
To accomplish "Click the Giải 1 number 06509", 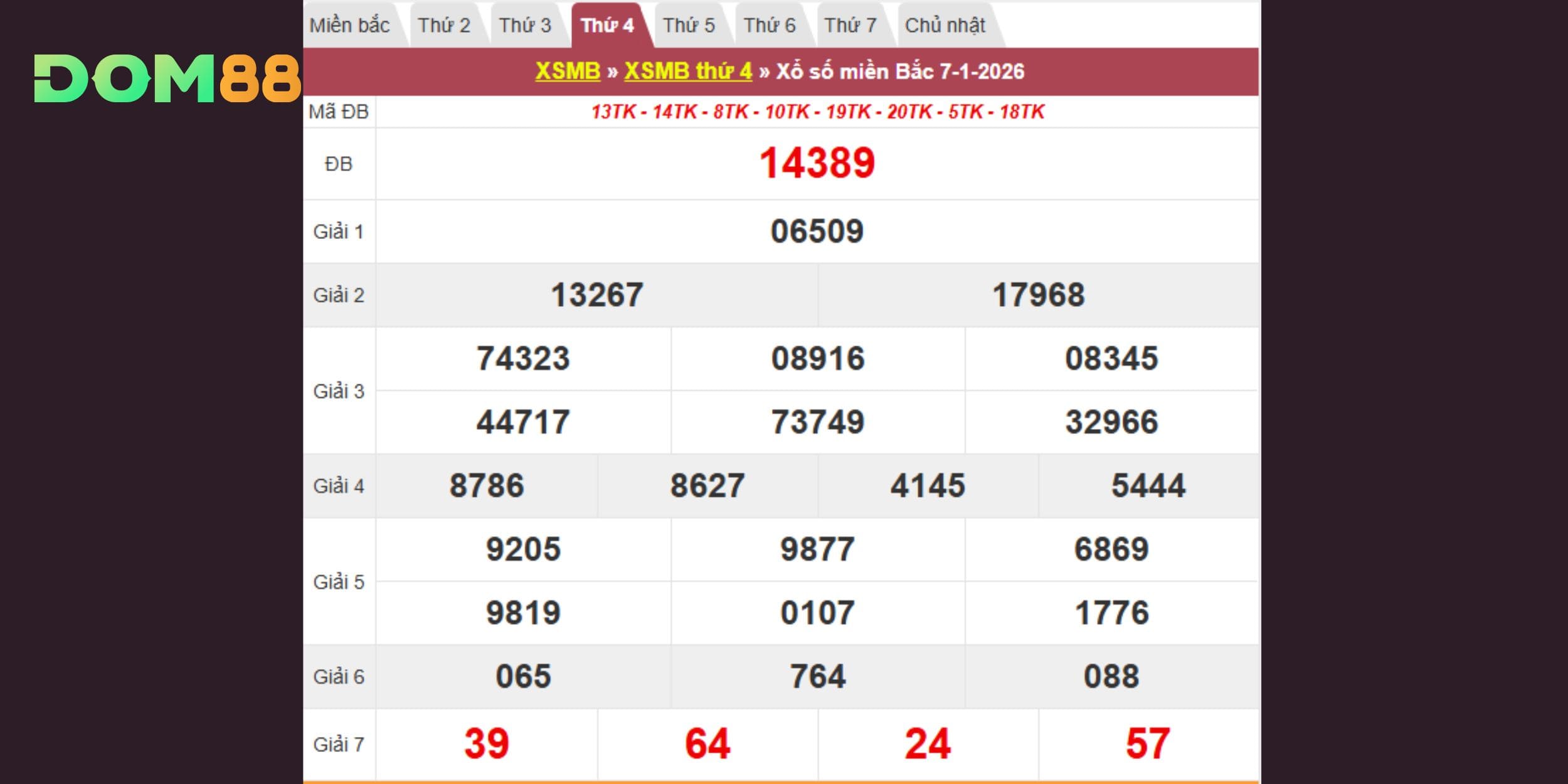I will [817, 231].
